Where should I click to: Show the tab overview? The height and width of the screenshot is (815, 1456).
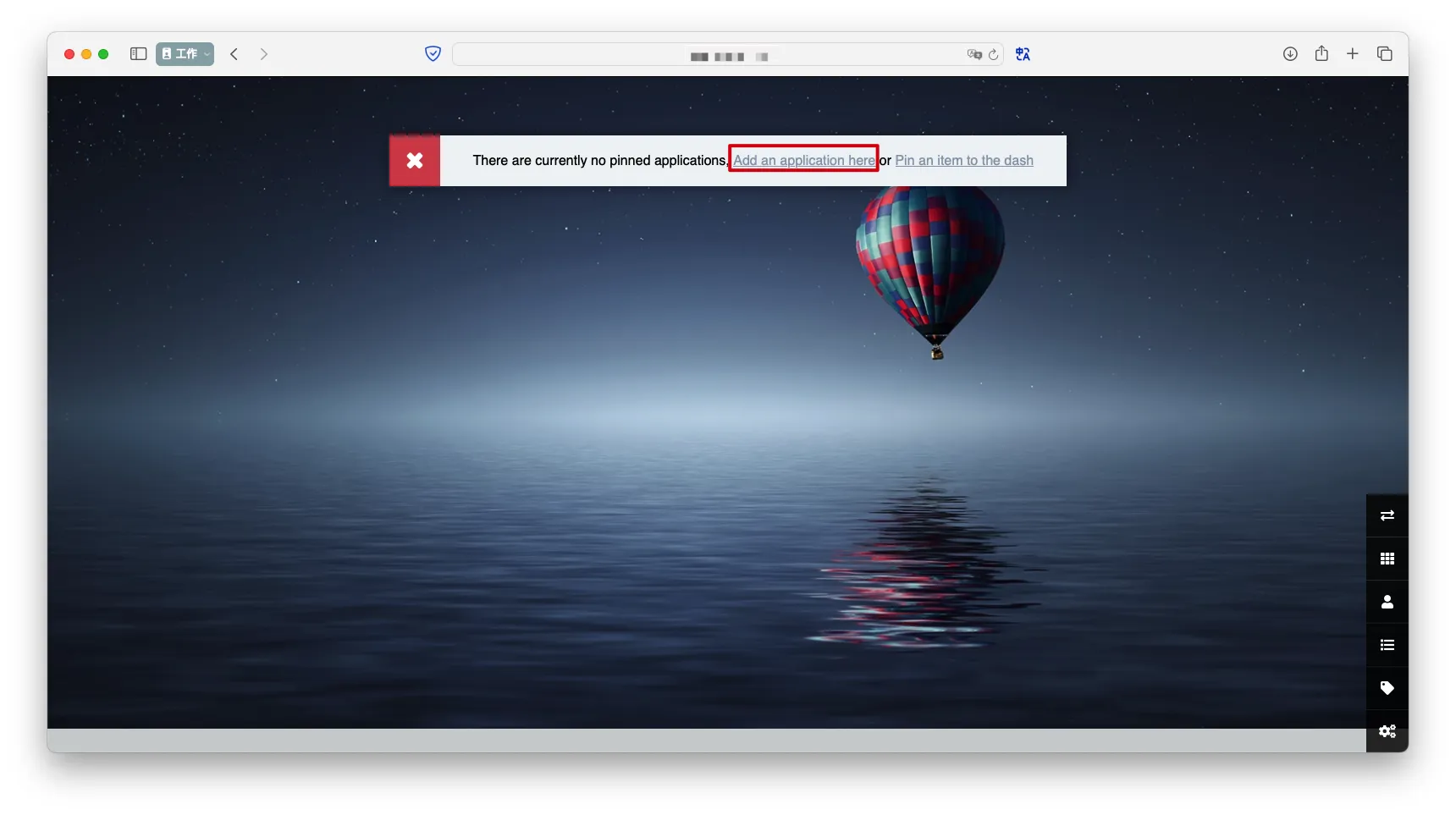pos(1385,54)
